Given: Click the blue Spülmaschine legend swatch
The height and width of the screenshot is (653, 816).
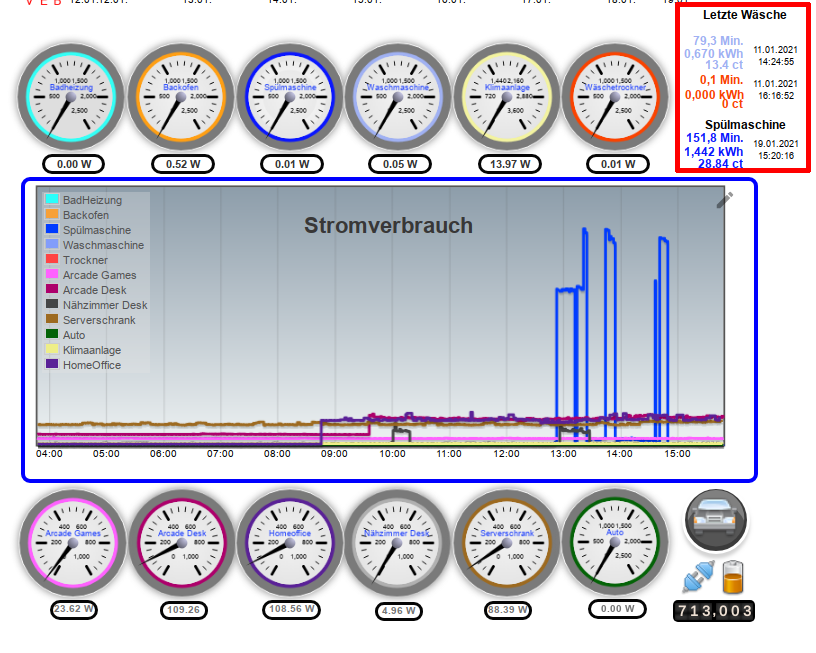Looking at the screenshot, I should coord(52,229).
